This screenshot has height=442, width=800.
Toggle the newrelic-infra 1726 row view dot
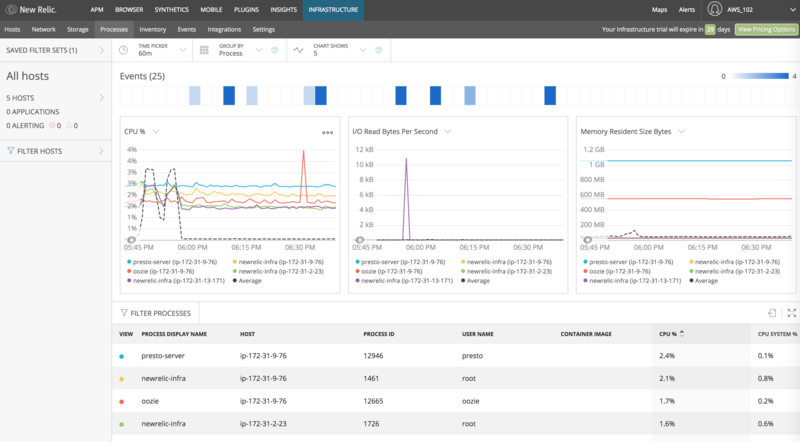(121, 424)
